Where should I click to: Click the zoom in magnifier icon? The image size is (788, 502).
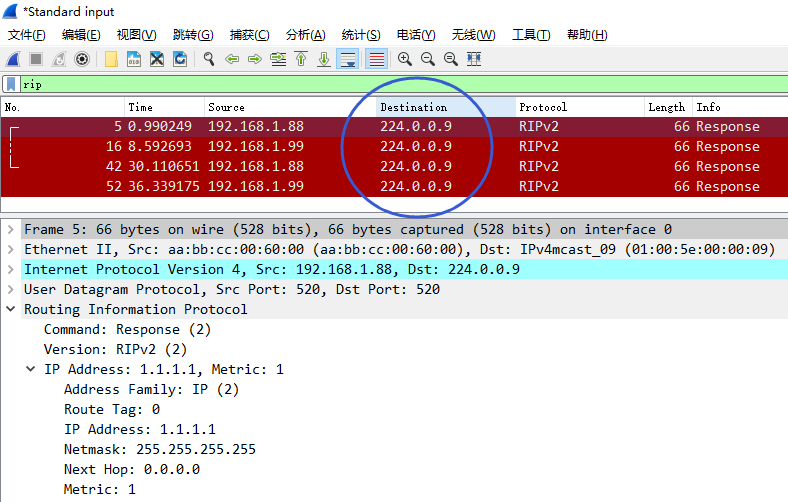[x=405, y=59]
